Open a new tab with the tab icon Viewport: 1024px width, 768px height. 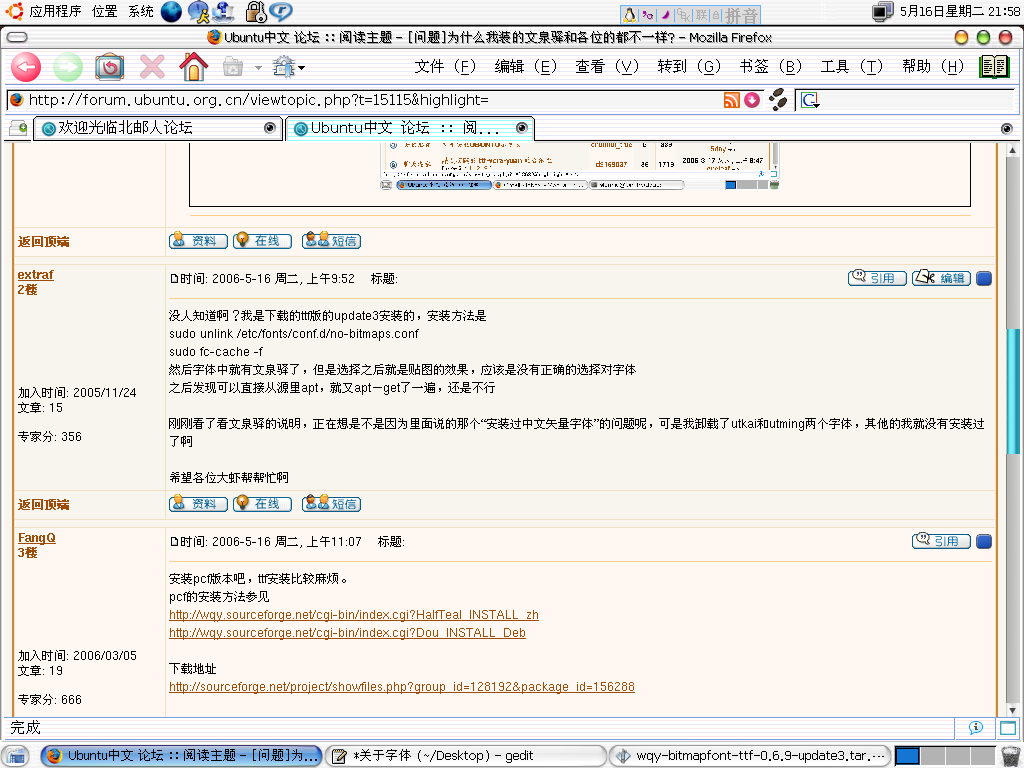point(18,128)
